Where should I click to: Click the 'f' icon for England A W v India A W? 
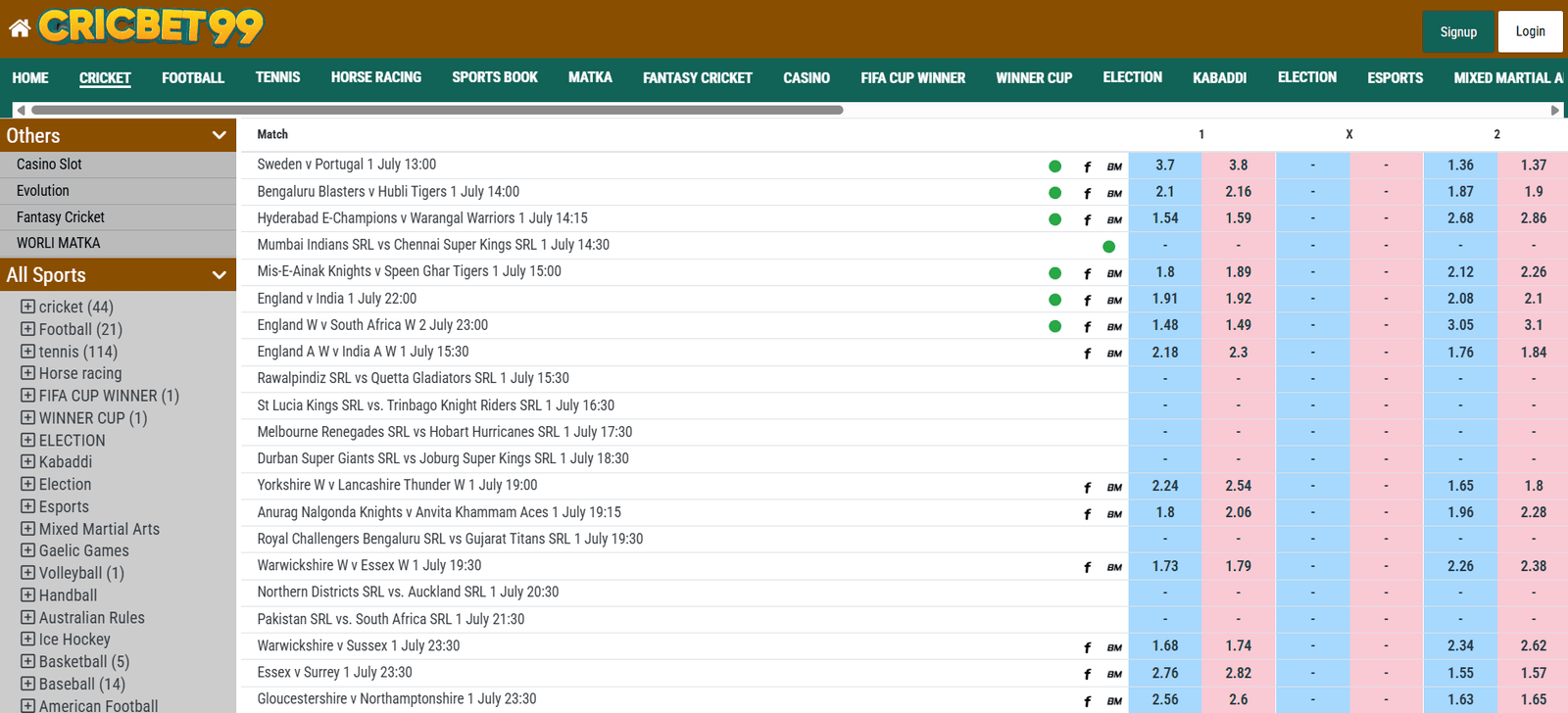pos(1087,354)
